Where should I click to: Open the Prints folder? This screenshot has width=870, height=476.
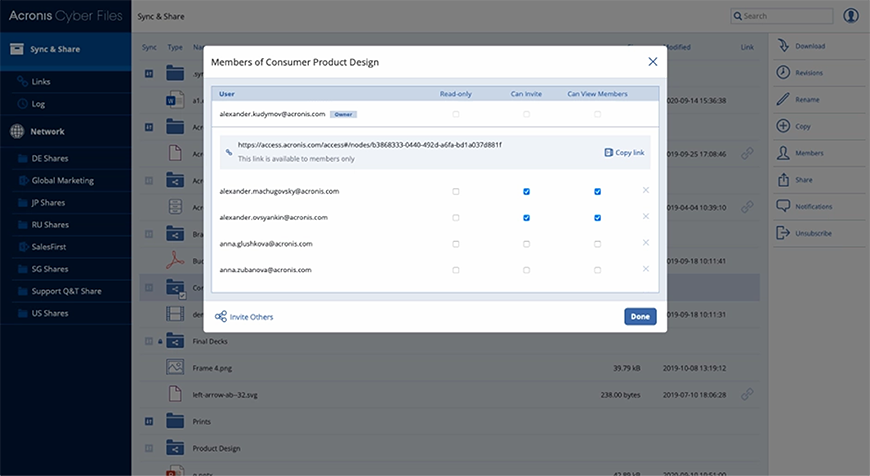coord(201,422)
